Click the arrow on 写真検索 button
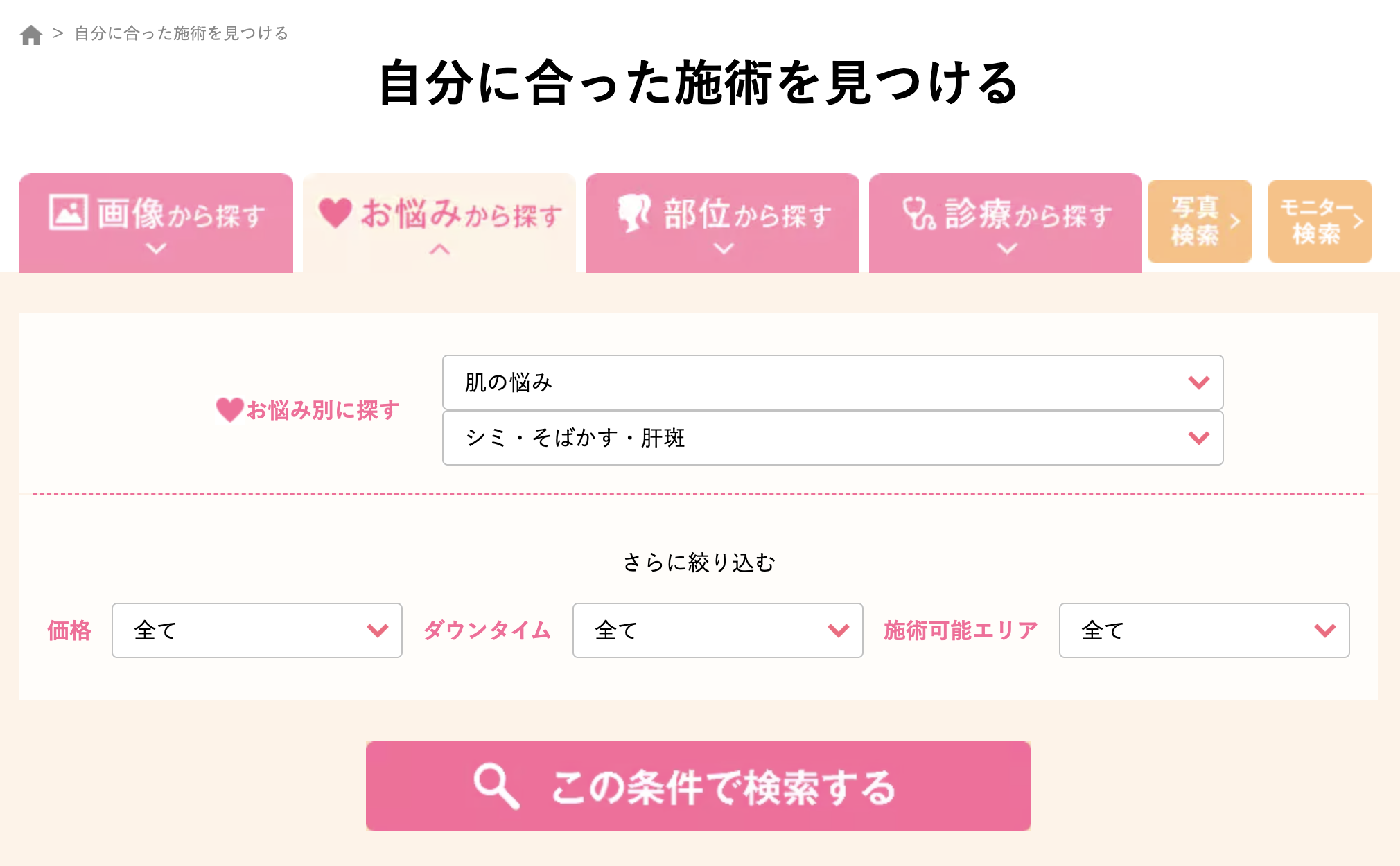 coord(1235,222)
